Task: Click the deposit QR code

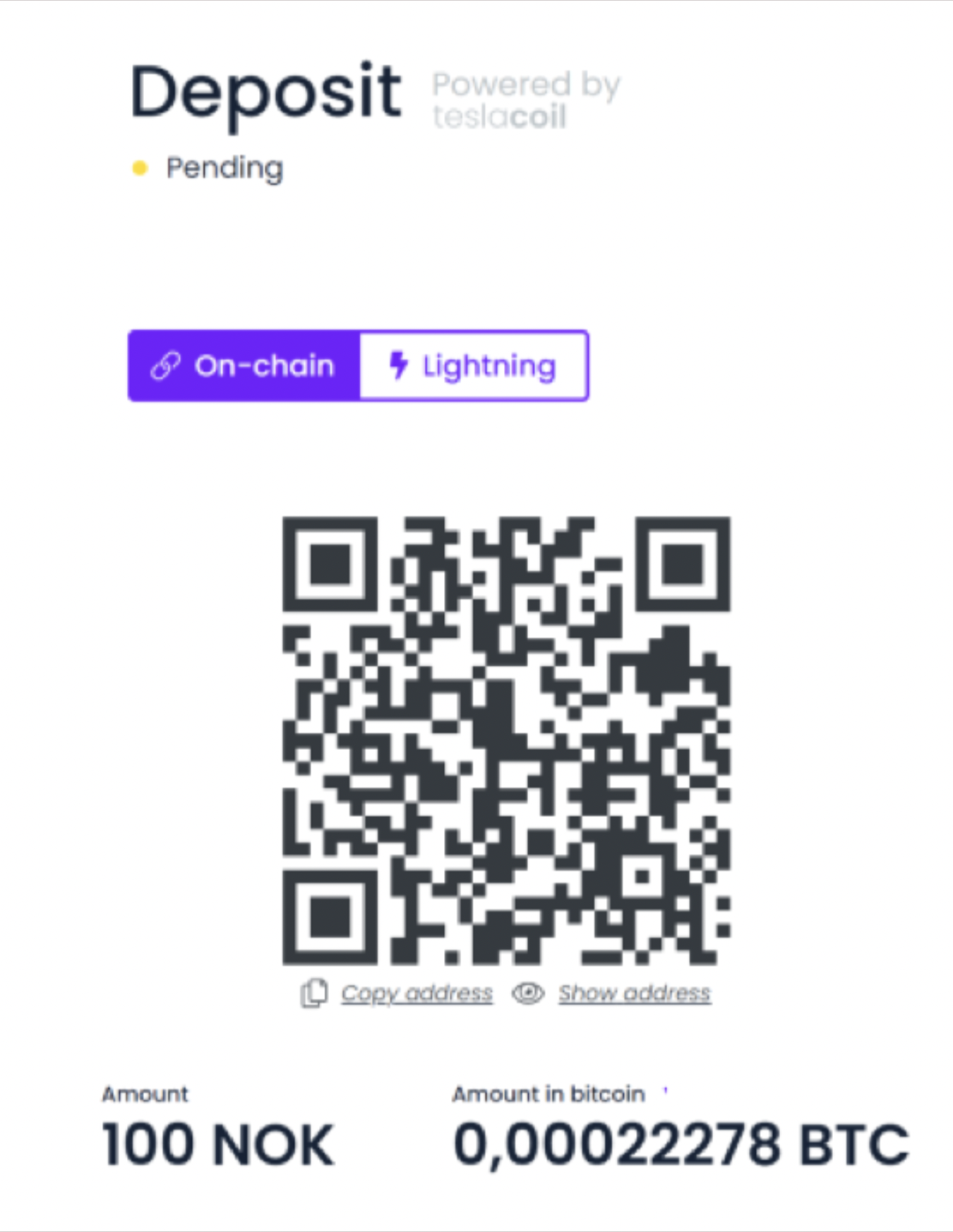Action: click(x=506, y=740)
